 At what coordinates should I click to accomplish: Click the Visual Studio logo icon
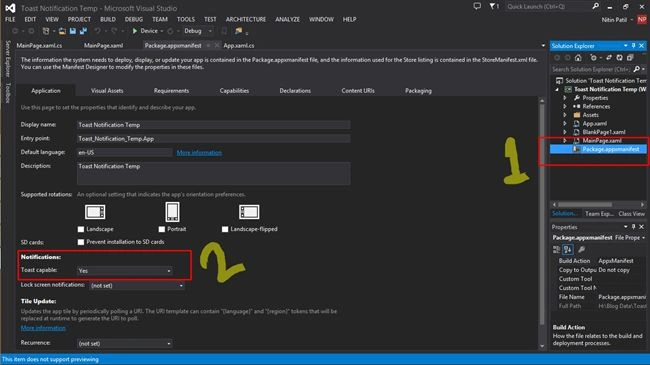10,8
